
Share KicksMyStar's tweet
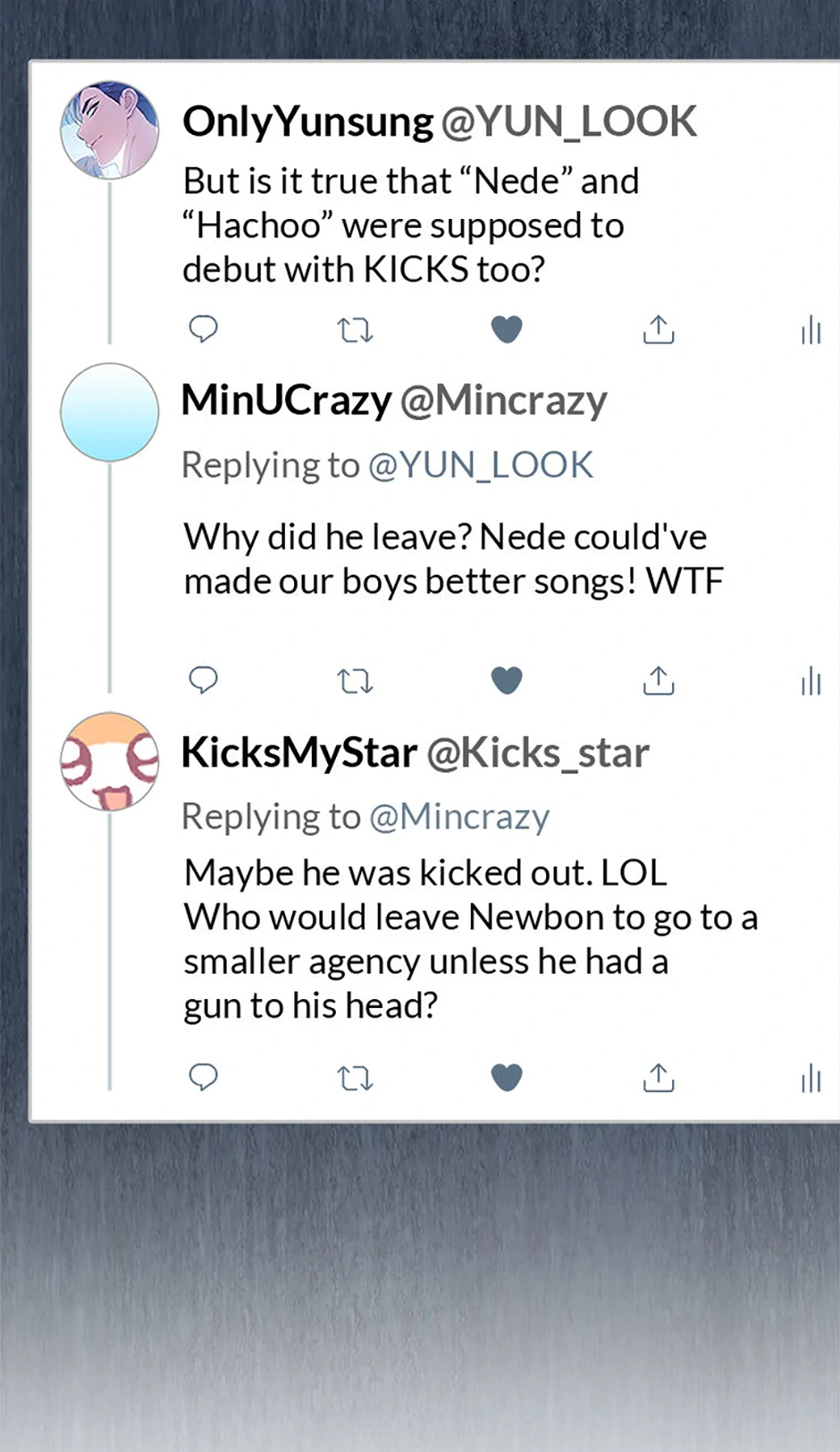coord(659,1078)
